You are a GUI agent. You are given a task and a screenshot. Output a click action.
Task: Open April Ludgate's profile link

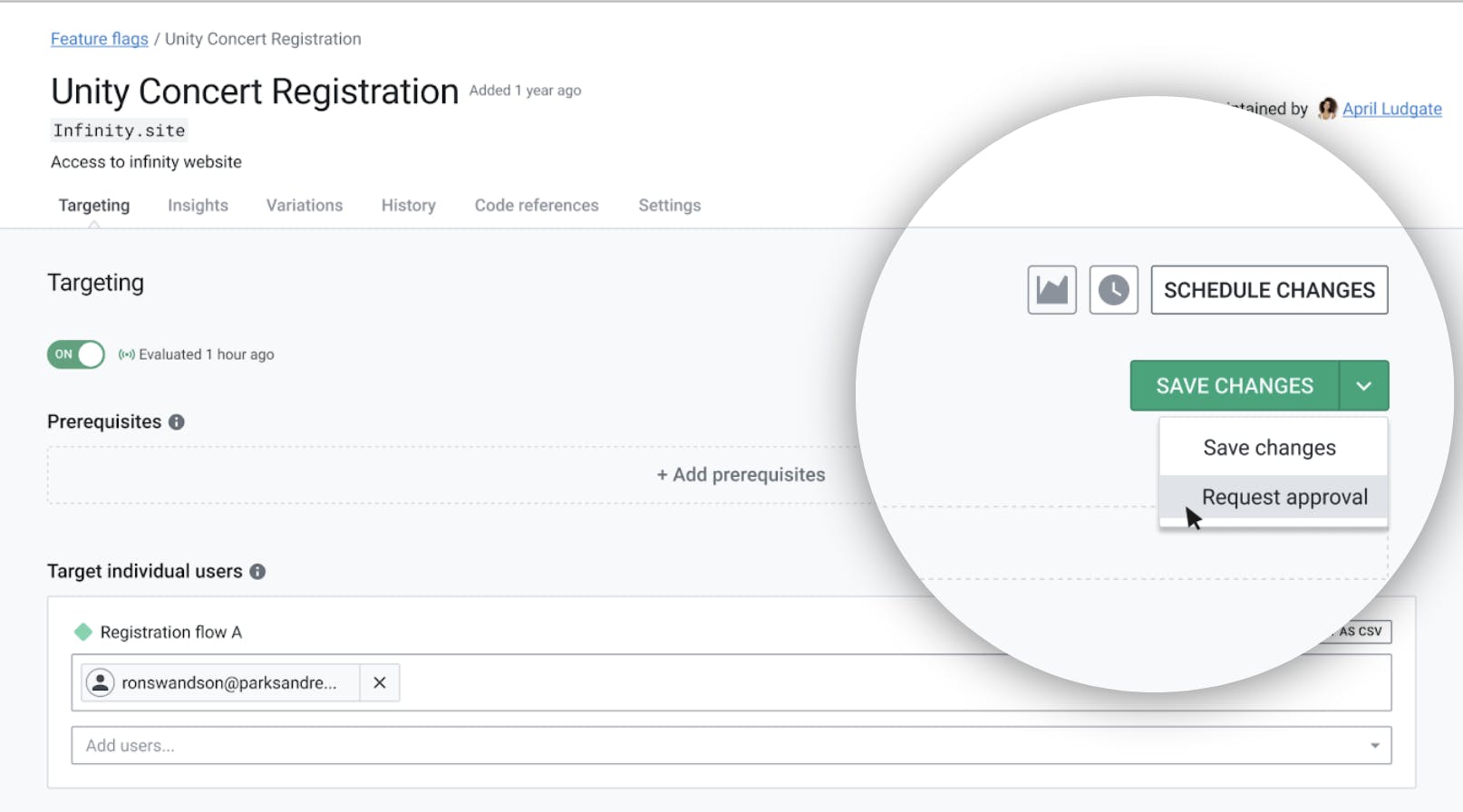pyautogui.click(x=1392, y=109)
